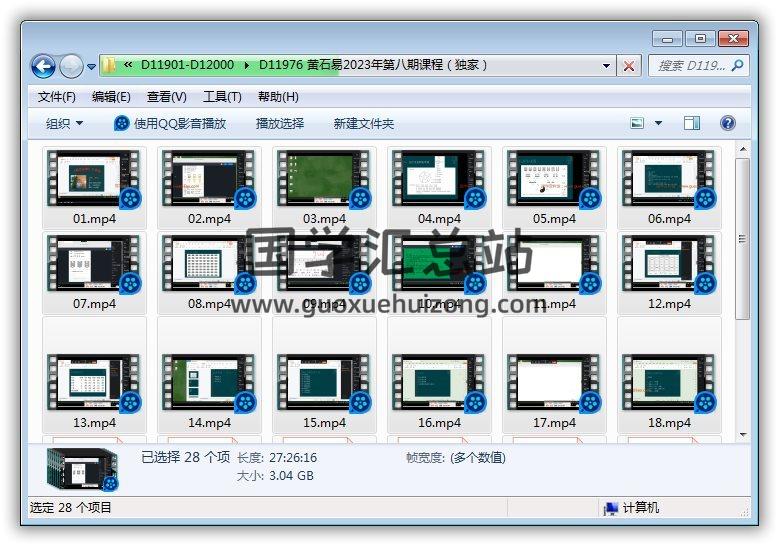Click the Computer icon in status bar
779x546 pixels.
[611, 508]
